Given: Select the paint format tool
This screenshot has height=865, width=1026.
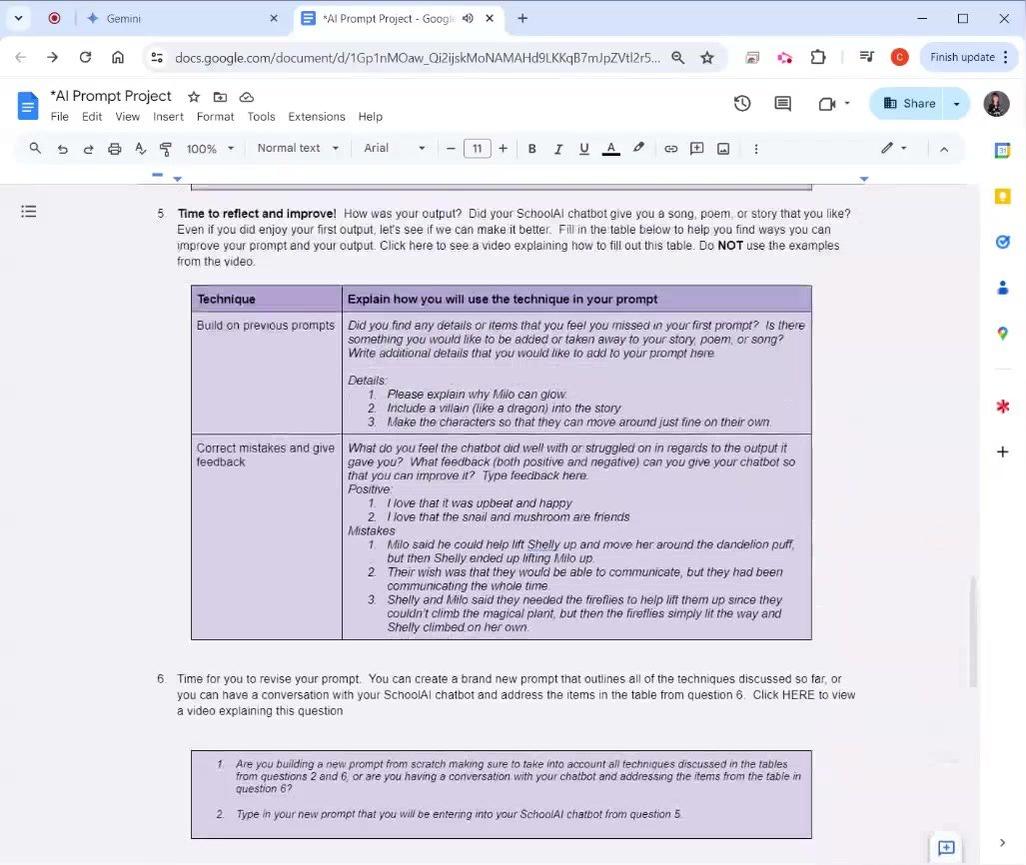Looking at the screenshot, I should click(166, 149).
